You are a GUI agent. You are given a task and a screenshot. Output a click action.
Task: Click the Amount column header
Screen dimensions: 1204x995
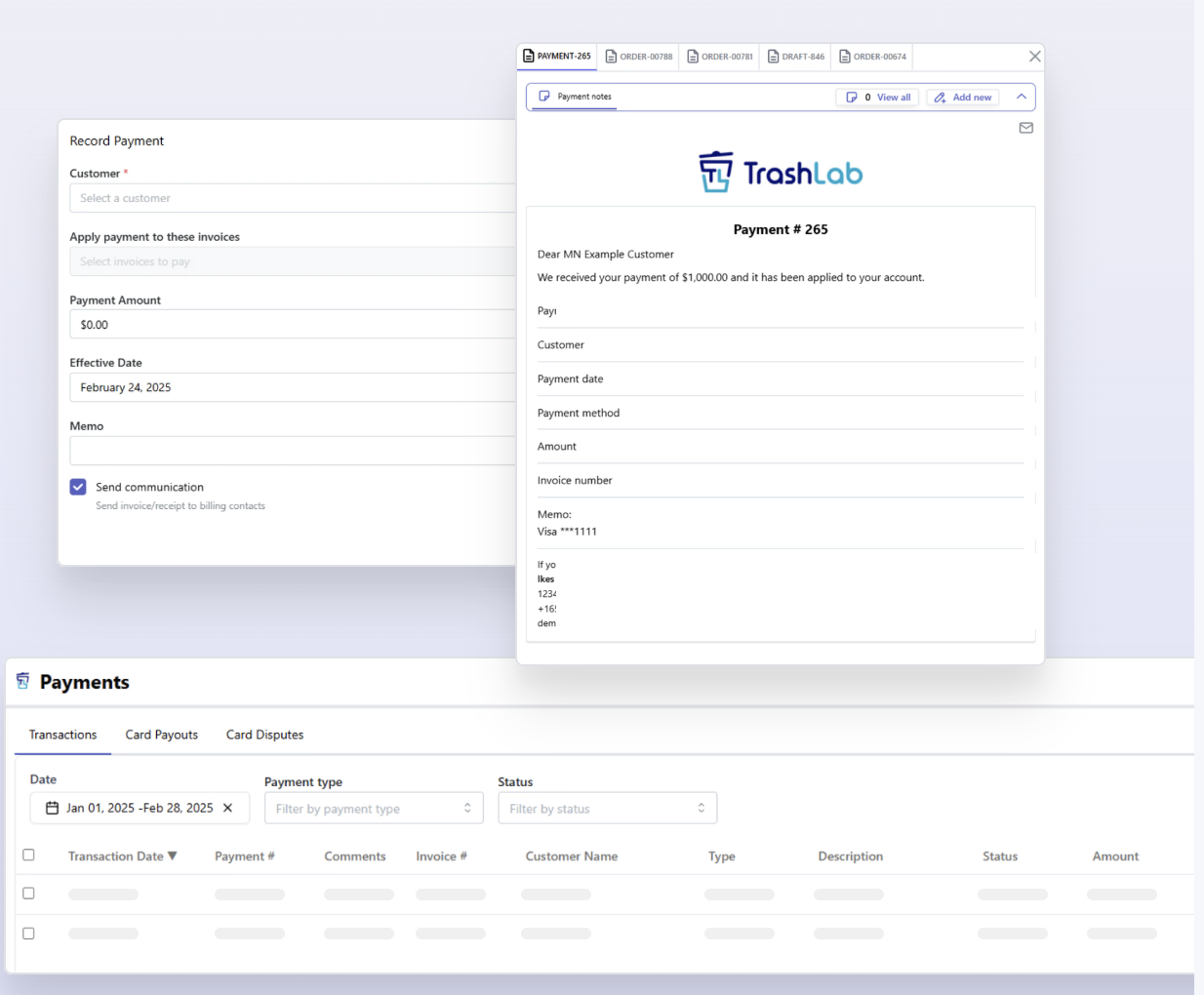(1115, 856)
